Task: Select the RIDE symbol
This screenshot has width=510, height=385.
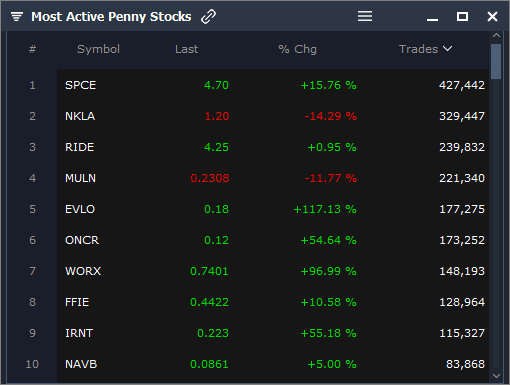Action: coord(80,147)
